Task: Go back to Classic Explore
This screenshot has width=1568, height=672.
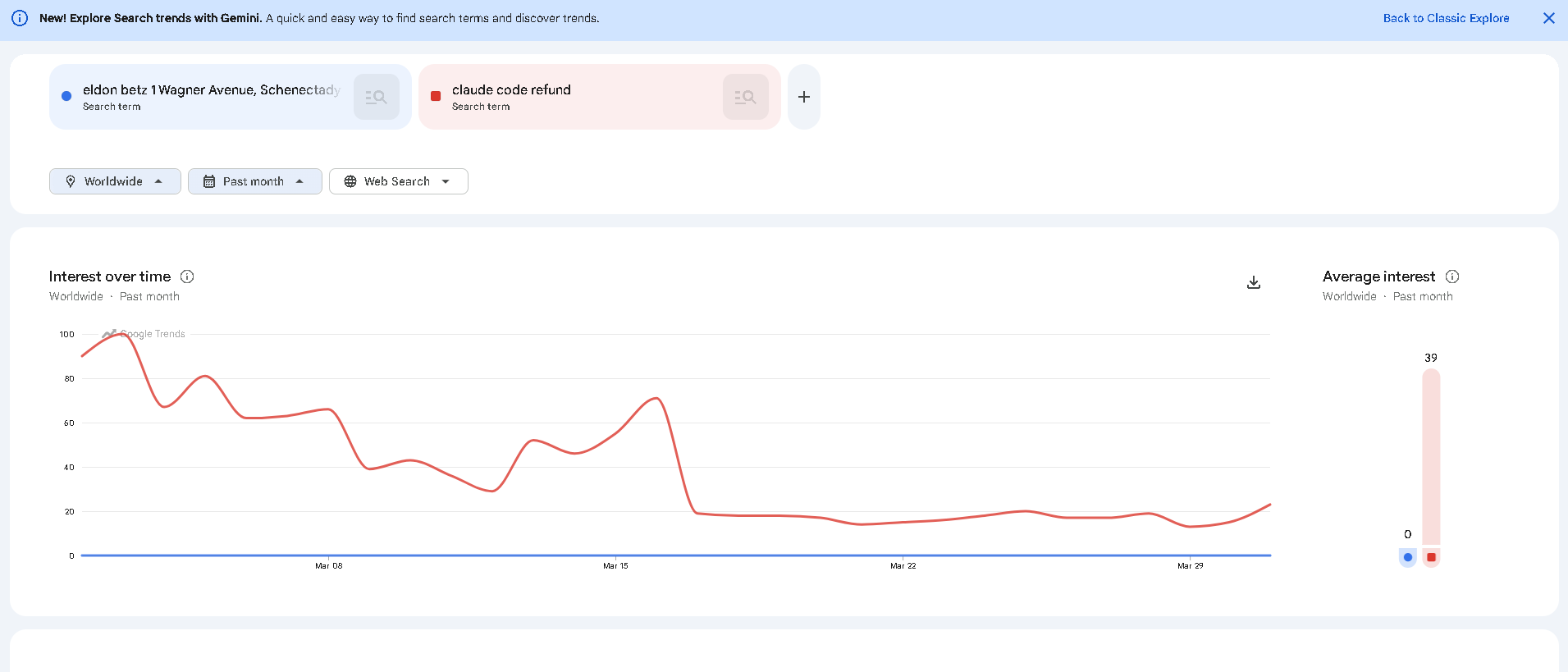Action: coord(1446,18)
